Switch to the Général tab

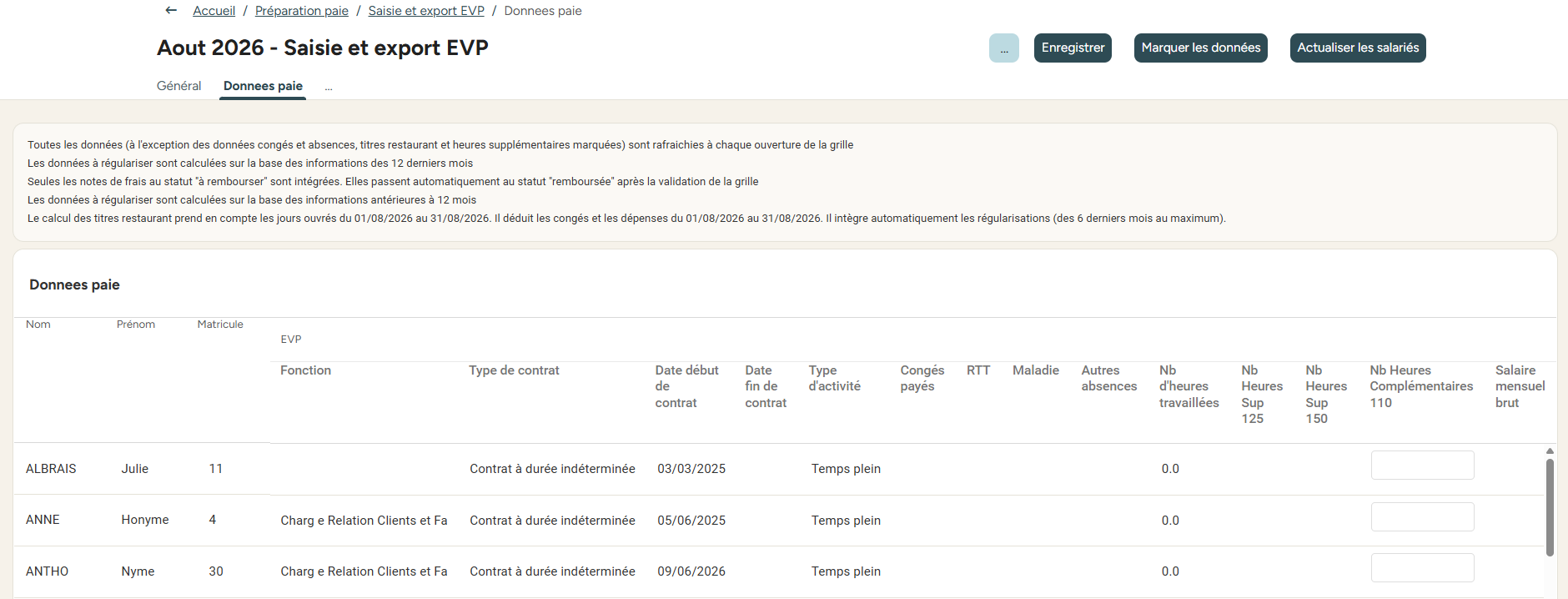click(179, 86)
